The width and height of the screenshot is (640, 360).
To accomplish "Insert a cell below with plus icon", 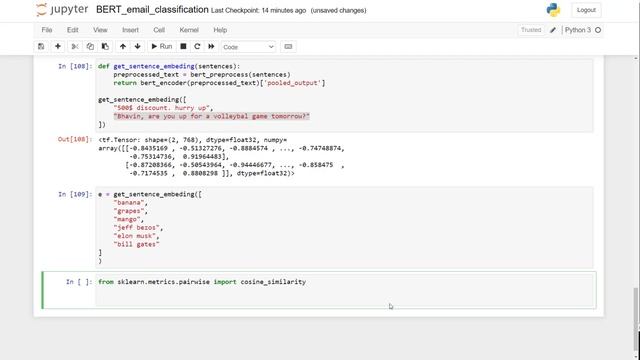I will pos(58,47).
